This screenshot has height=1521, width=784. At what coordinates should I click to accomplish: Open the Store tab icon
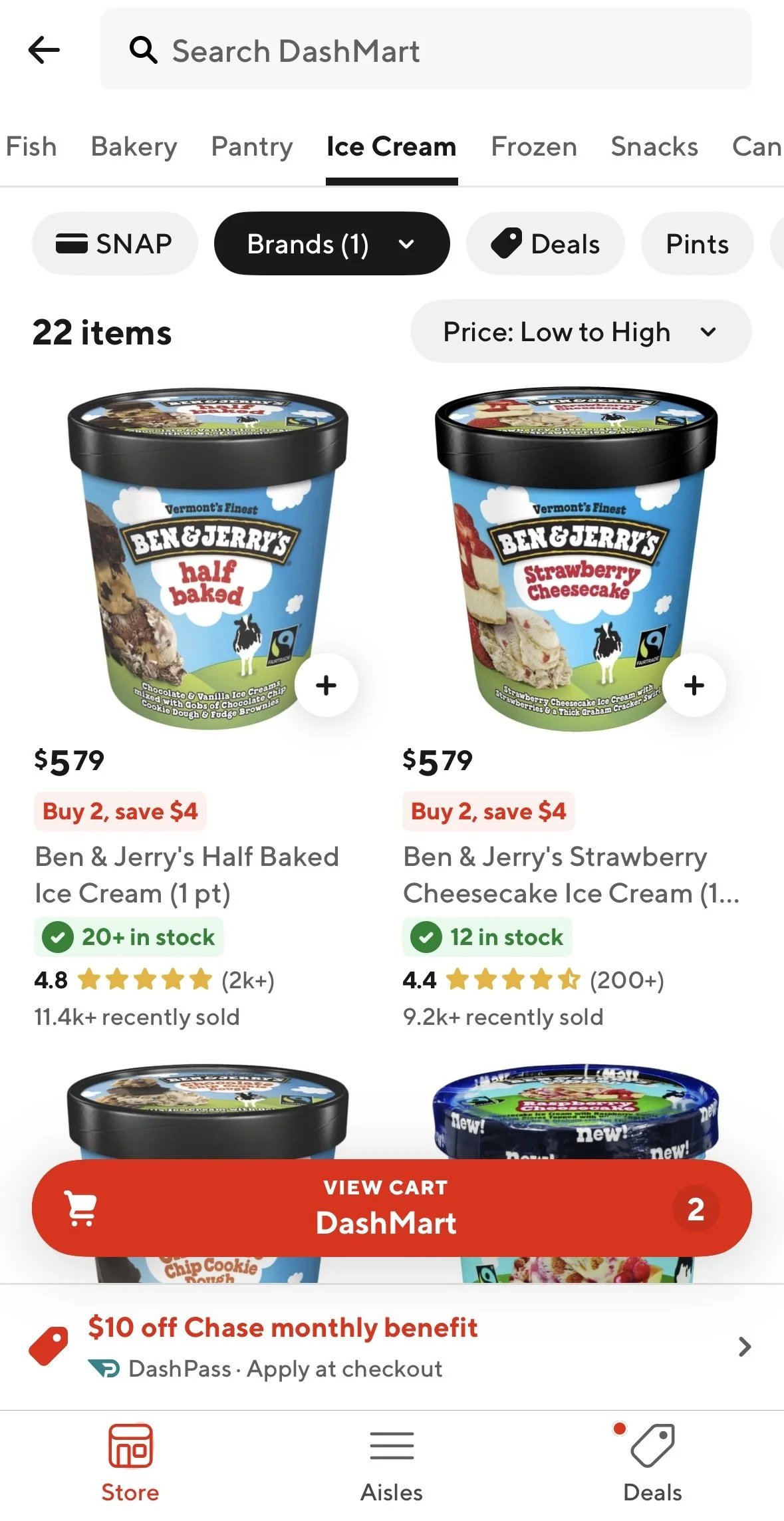tap(130, 1445)
